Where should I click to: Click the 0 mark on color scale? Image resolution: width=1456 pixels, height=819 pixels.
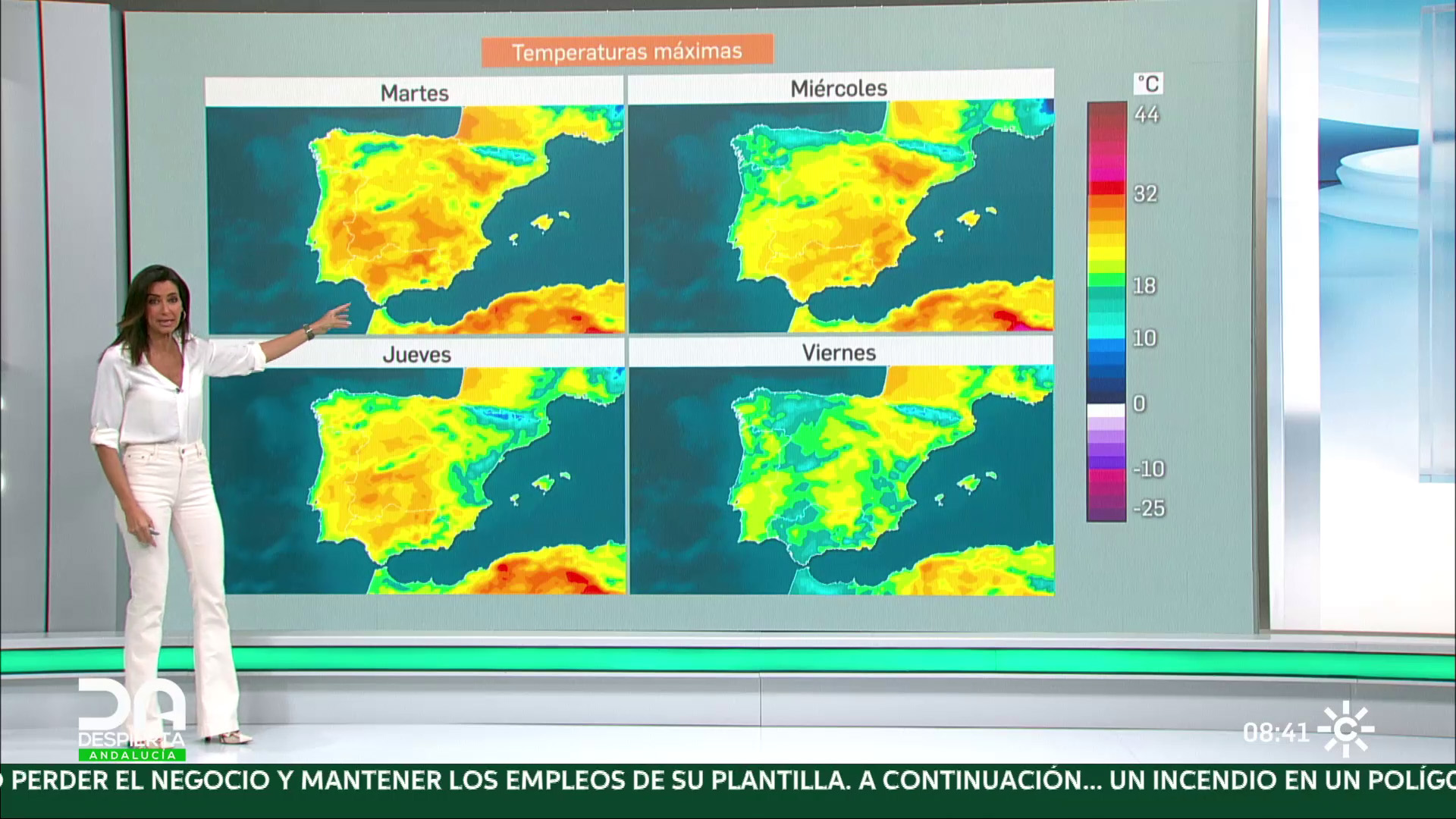[1139, 403]
